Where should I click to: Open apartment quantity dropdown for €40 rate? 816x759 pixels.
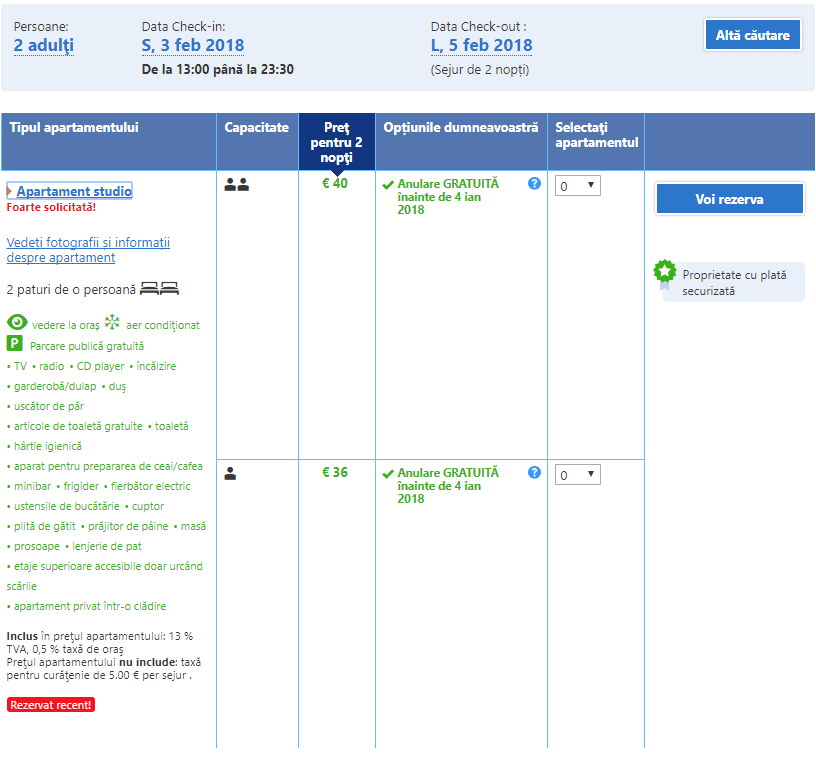click(x=577, y=186)
